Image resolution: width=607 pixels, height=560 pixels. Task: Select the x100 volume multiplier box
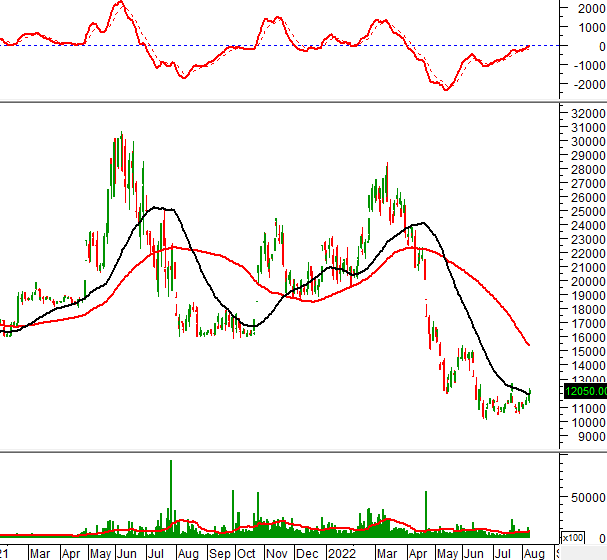coord(573,538)
